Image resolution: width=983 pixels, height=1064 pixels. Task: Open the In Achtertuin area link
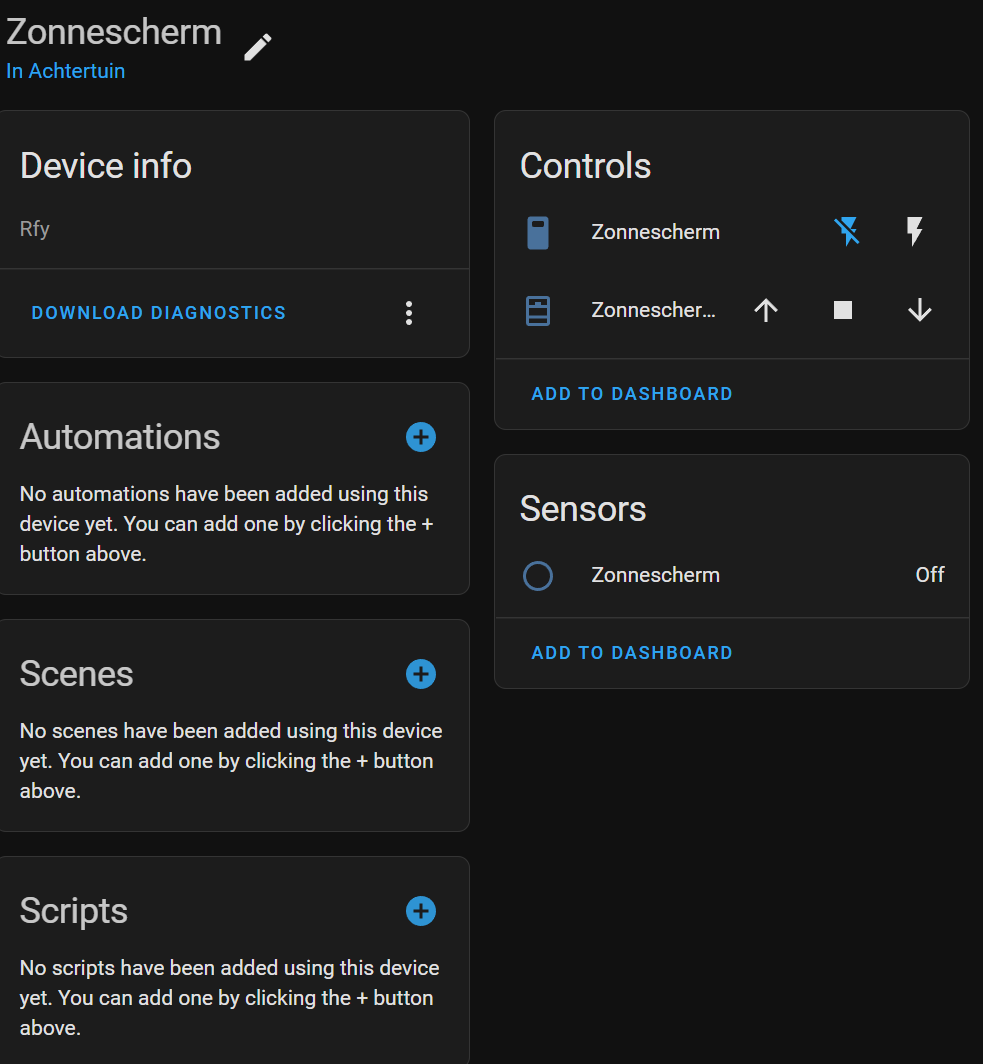[x=66, y=71]
